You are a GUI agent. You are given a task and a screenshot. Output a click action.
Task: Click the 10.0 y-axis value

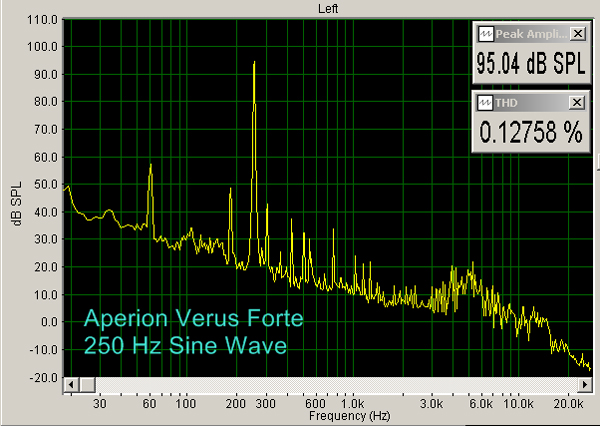click(x=46, y=294)
